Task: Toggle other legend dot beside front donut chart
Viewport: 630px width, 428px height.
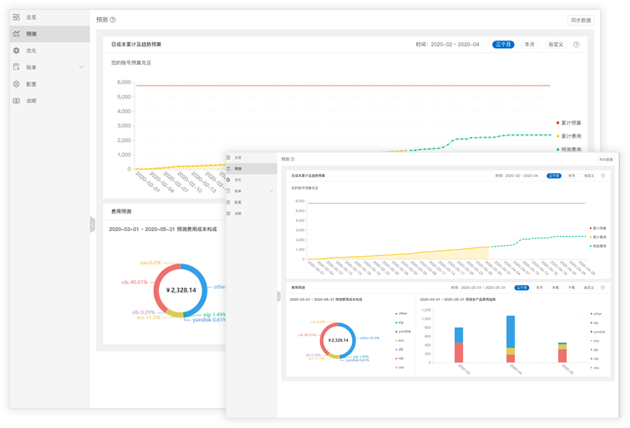Action: [x=396, y=313]
